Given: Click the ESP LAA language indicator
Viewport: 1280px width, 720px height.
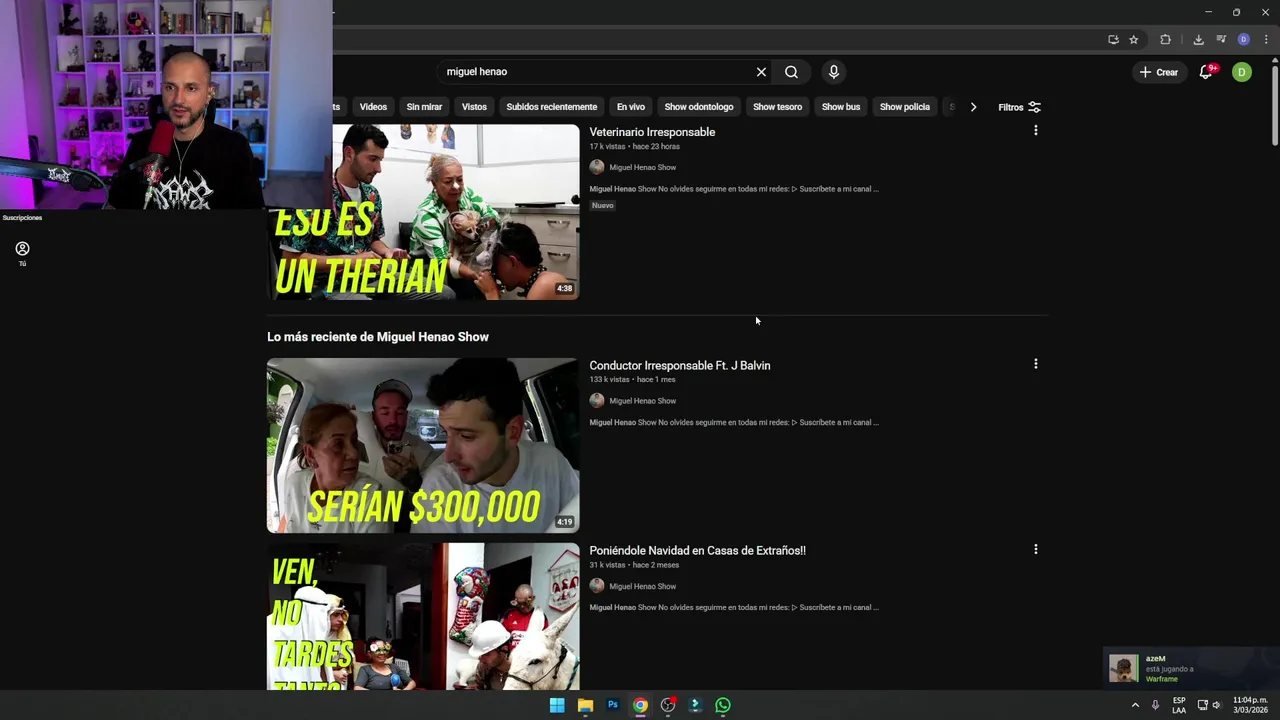Looking at the screenshot, I should click(x=1179, y=705).
